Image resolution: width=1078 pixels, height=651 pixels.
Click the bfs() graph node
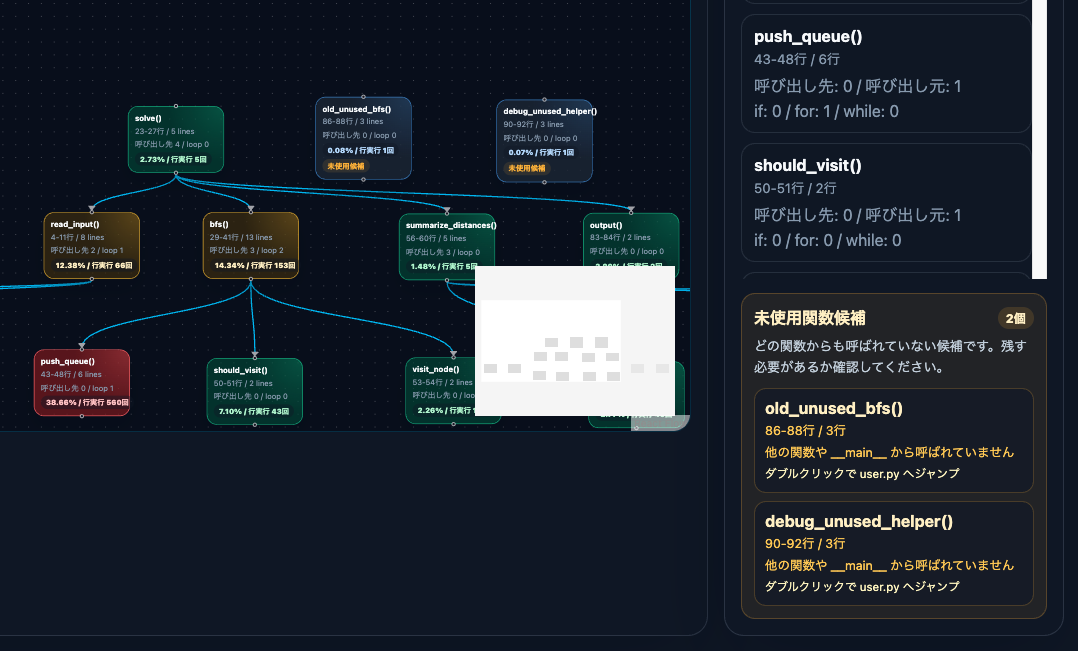click(251, 245)
